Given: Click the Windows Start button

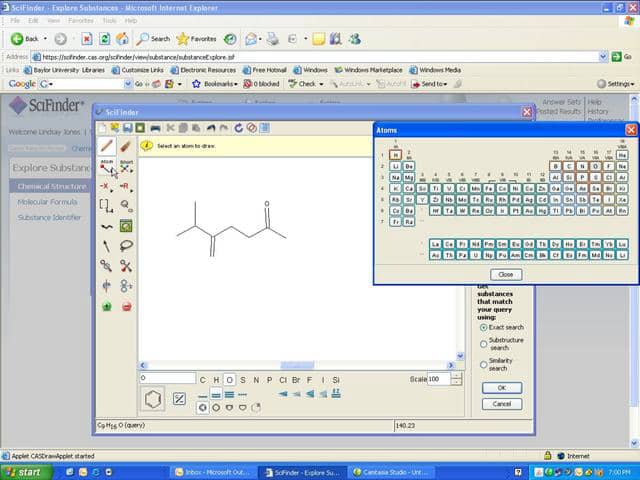Looking at the screenshot, I should [27, 472].
